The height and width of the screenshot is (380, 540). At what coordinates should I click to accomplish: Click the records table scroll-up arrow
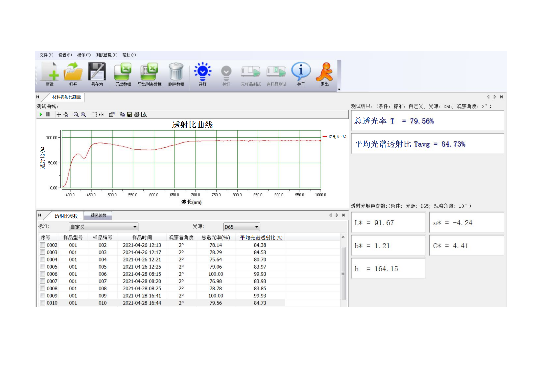[x=343, y=237]
